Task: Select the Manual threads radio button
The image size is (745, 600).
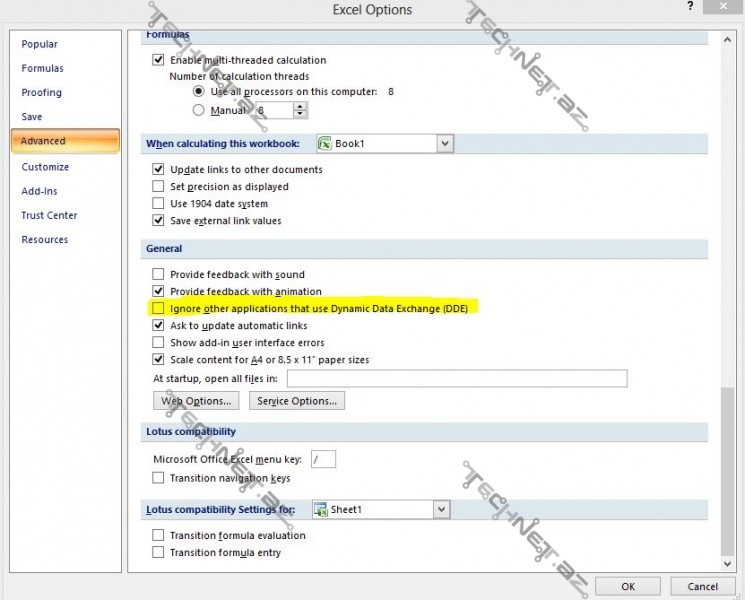Action: pyautogui.click(x=199, y=110)
